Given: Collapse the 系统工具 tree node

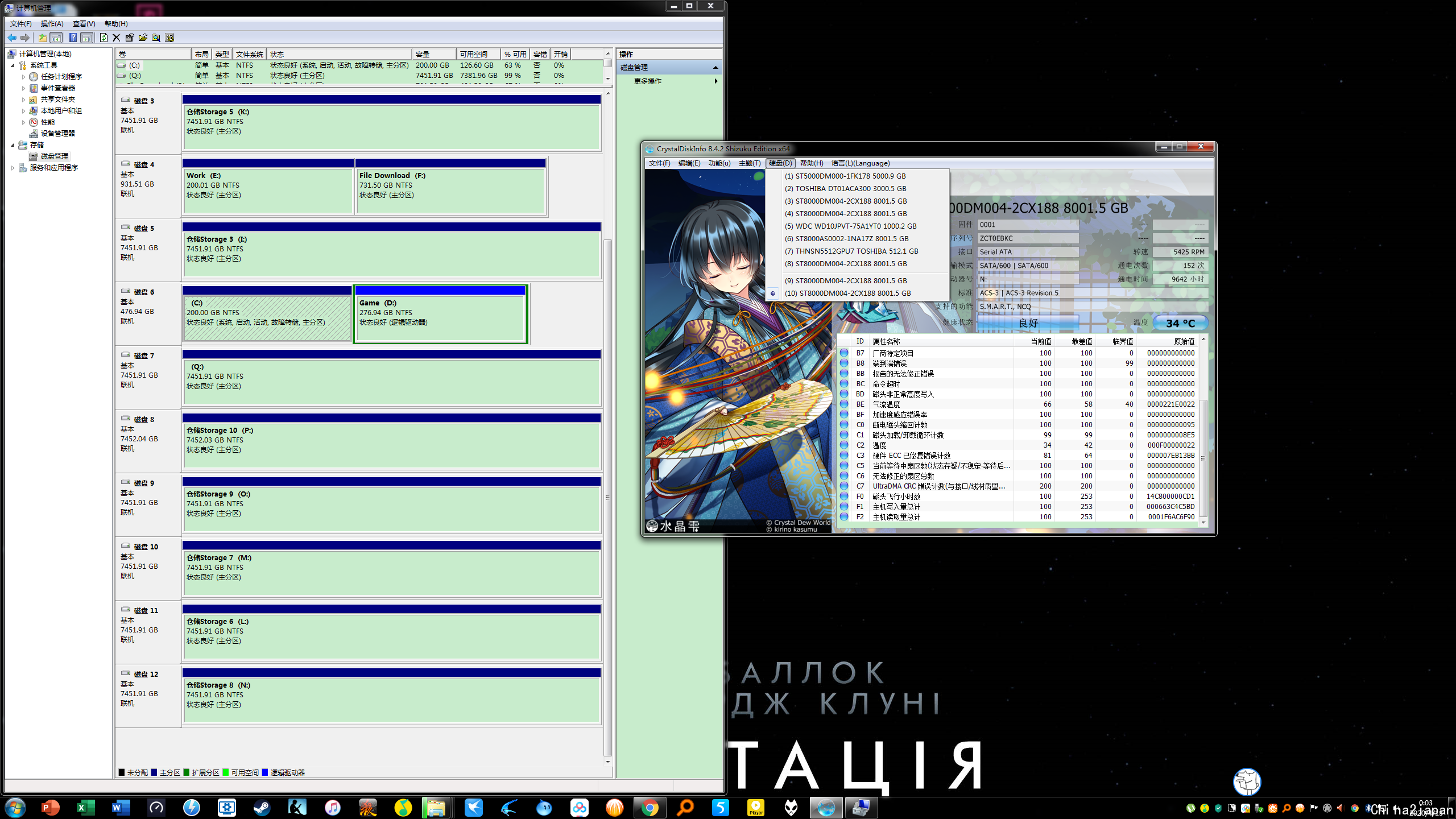Looking at the screenshot, I should click(13, 65).
